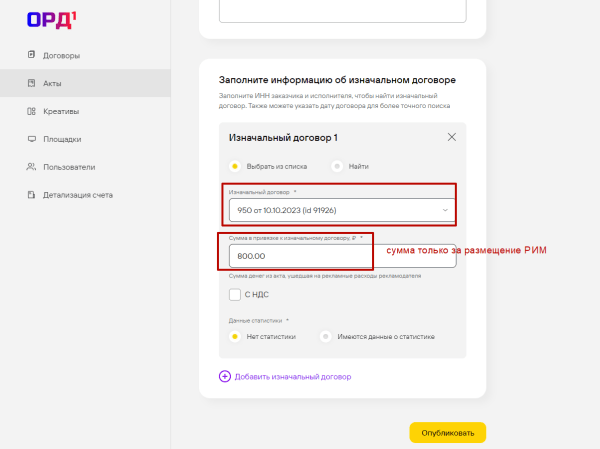Click the Акты sidebar icon
The image size is (600, 449).
tap(32, 83)
